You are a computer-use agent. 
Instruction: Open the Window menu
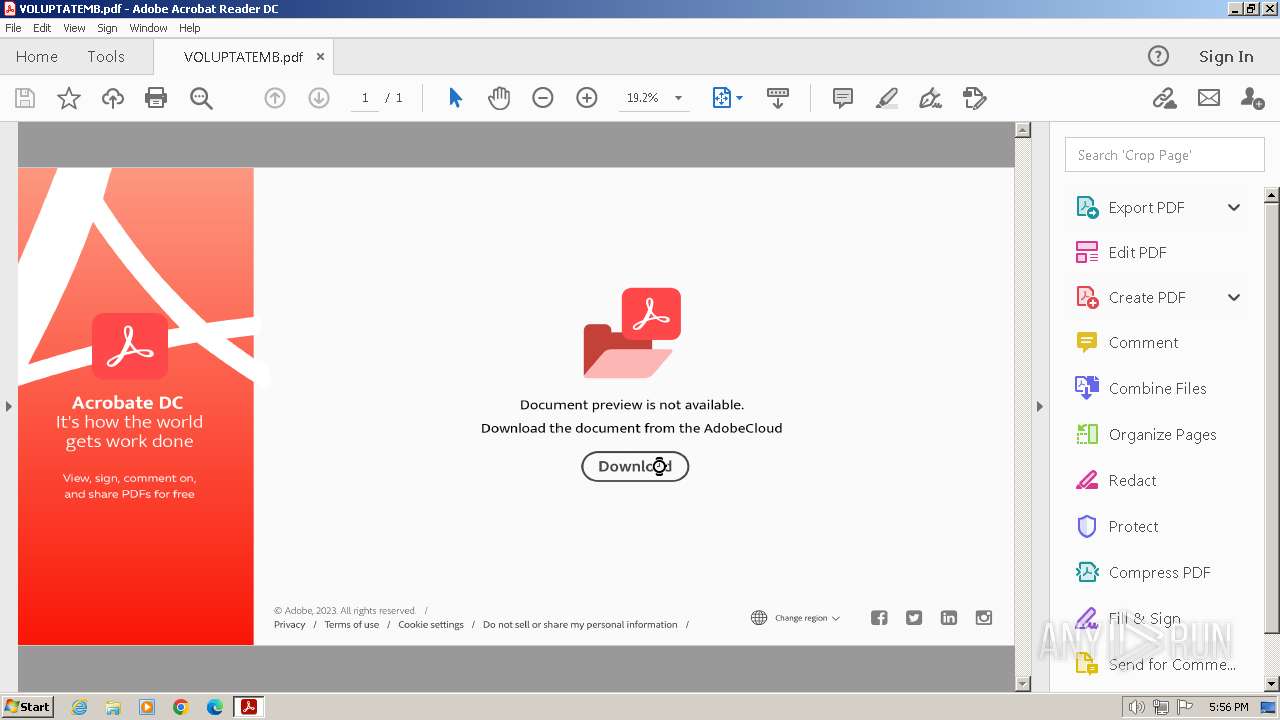click(148, 28)
